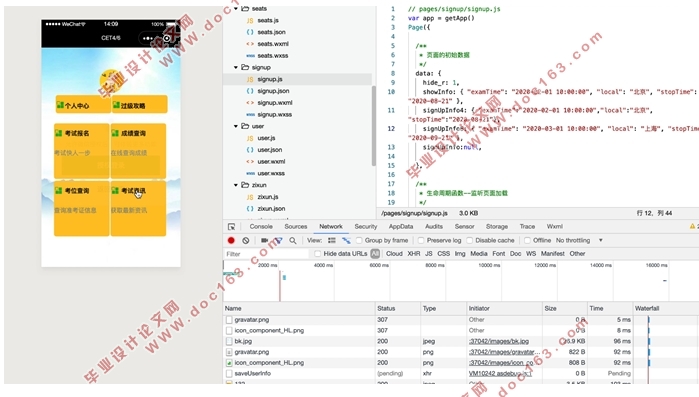Switch to the Wxml tab
This screenshot has height=397, width=699.
pyautogui.click(x=555, y=226)
